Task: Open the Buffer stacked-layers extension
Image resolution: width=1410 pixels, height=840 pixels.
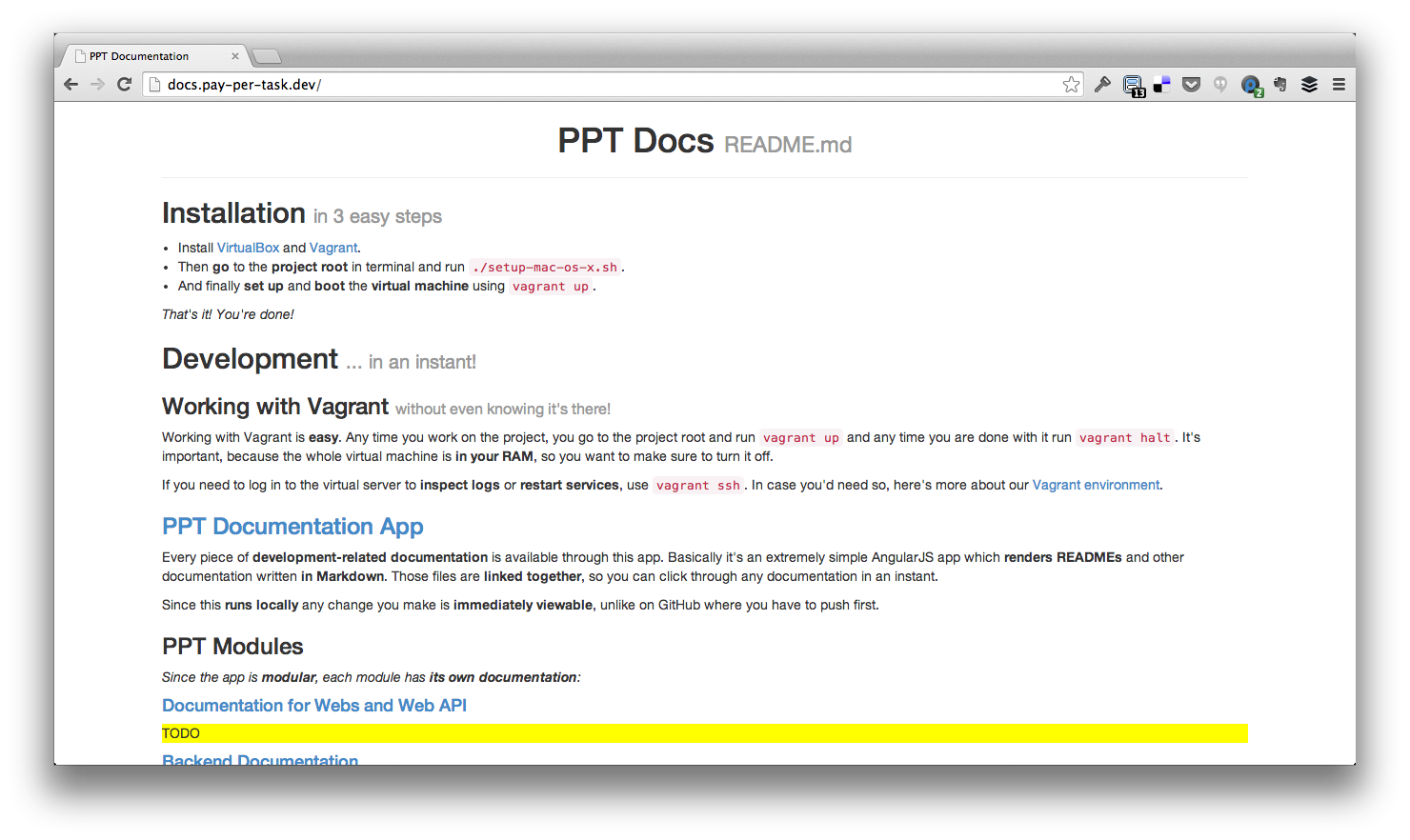Action: (1310, 84)
